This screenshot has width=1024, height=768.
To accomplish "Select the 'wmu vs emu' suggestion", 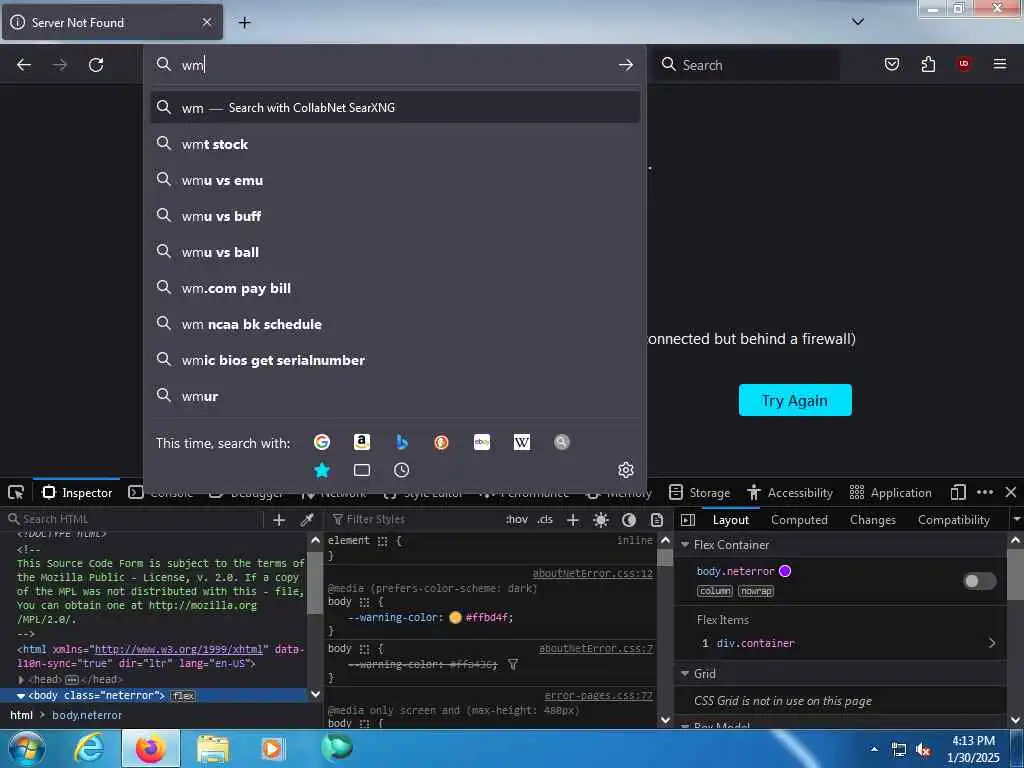I will (x=395, y=180).
